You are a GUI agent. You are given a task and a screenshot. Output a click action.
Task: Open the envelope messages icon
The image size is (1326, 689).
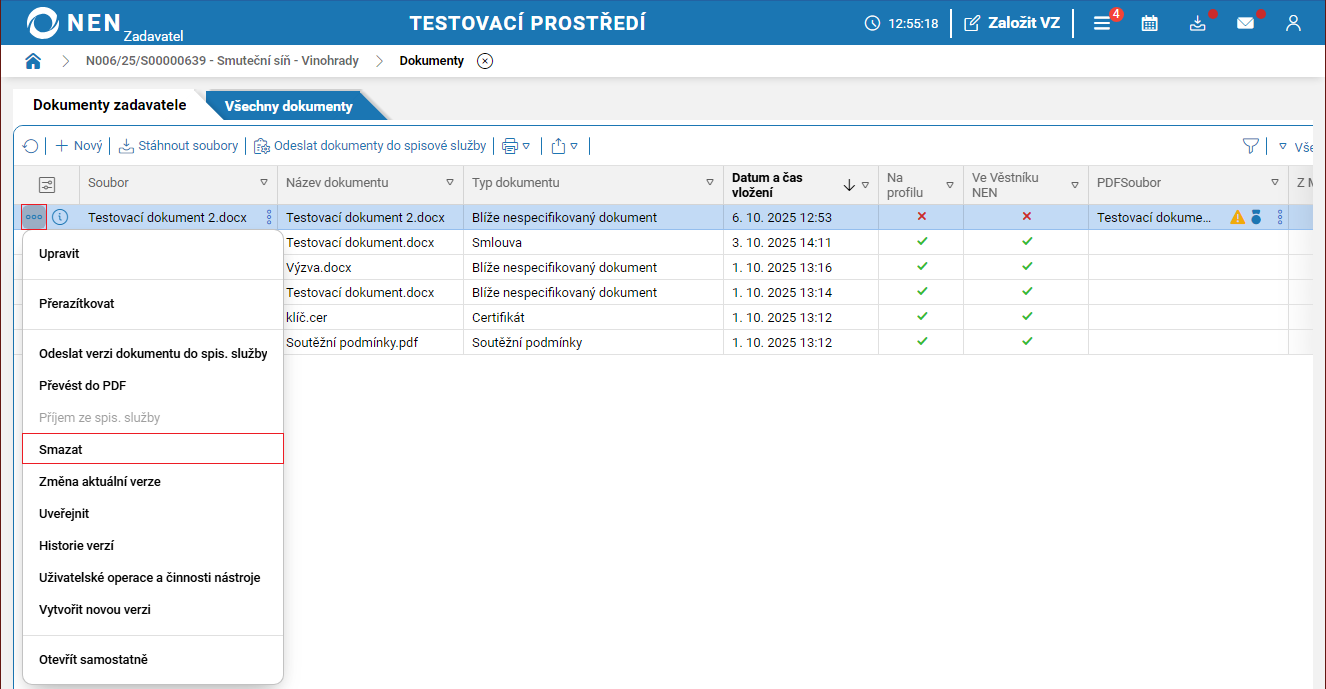pos(1245,23)
